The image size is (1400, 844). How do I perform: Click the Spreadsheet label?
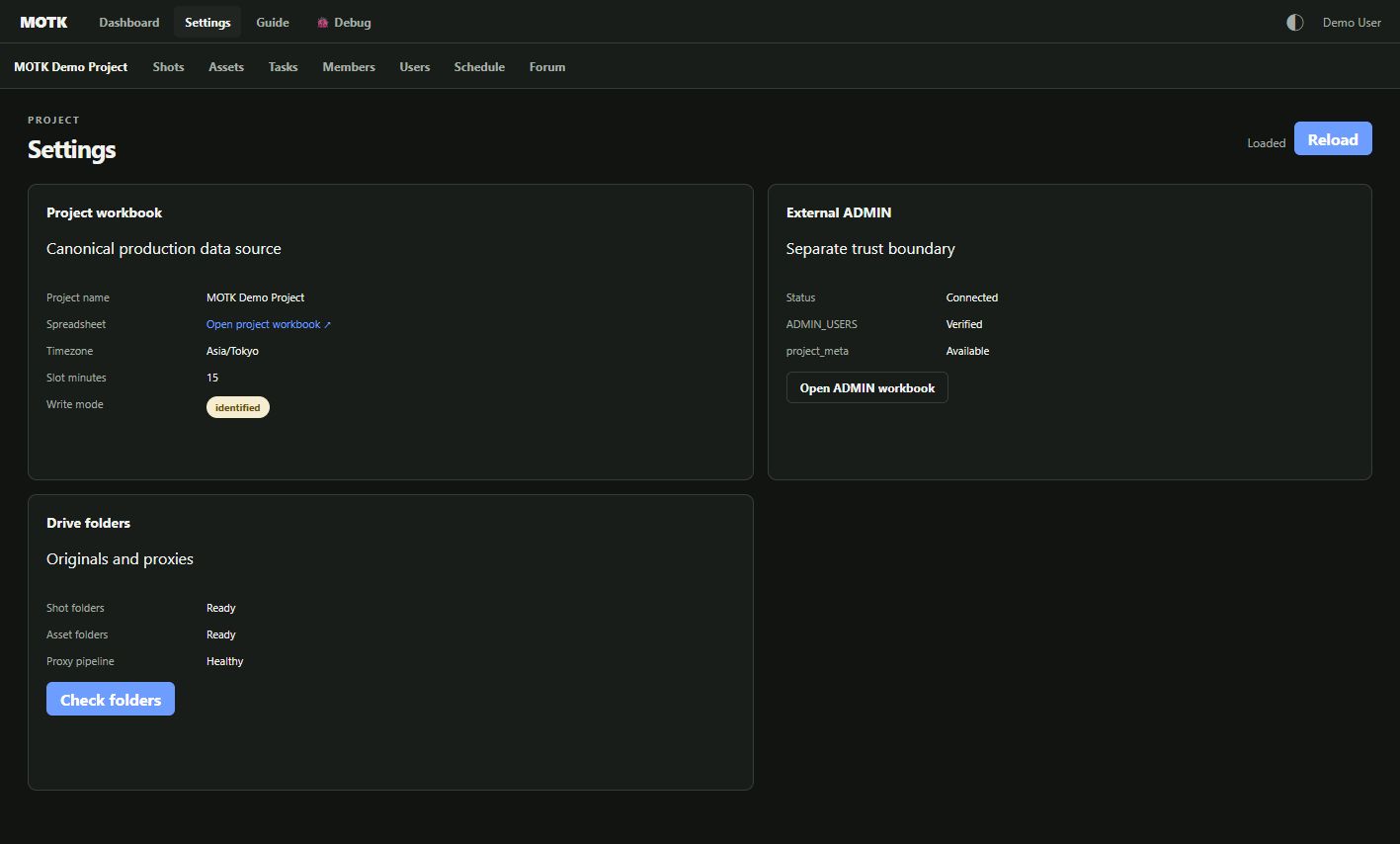pos(76,324)
